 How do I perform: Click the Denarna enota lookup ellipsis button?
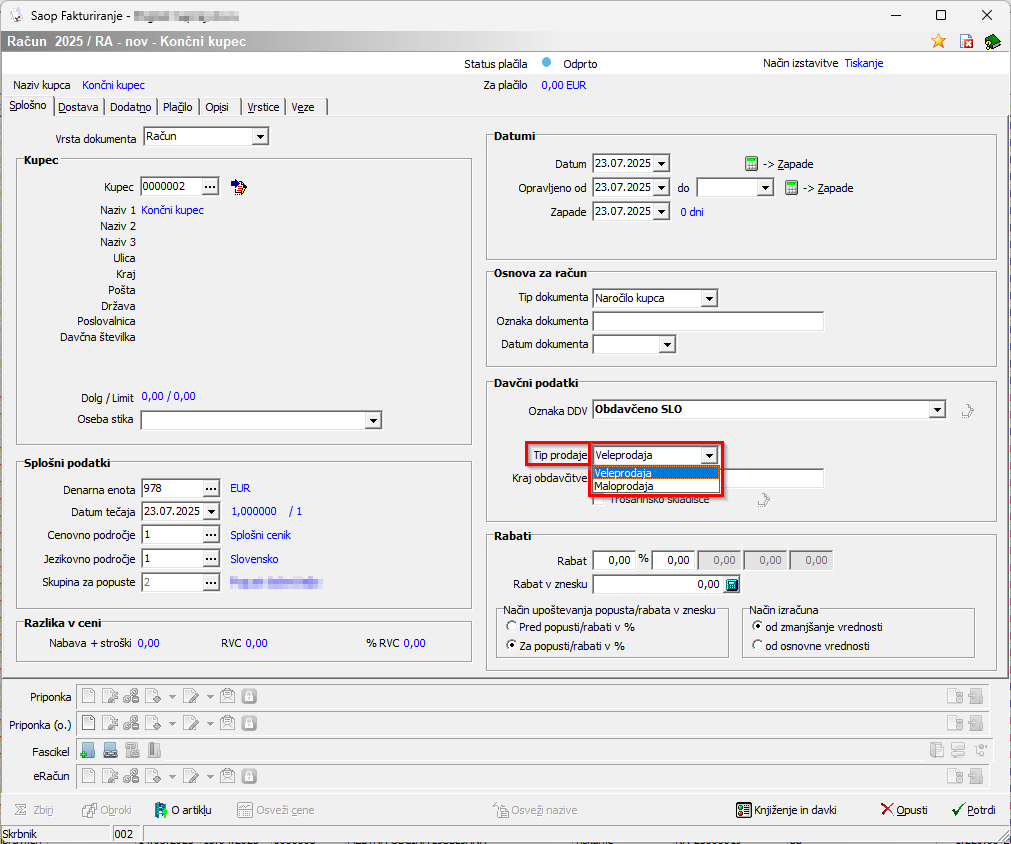(211, 489)
